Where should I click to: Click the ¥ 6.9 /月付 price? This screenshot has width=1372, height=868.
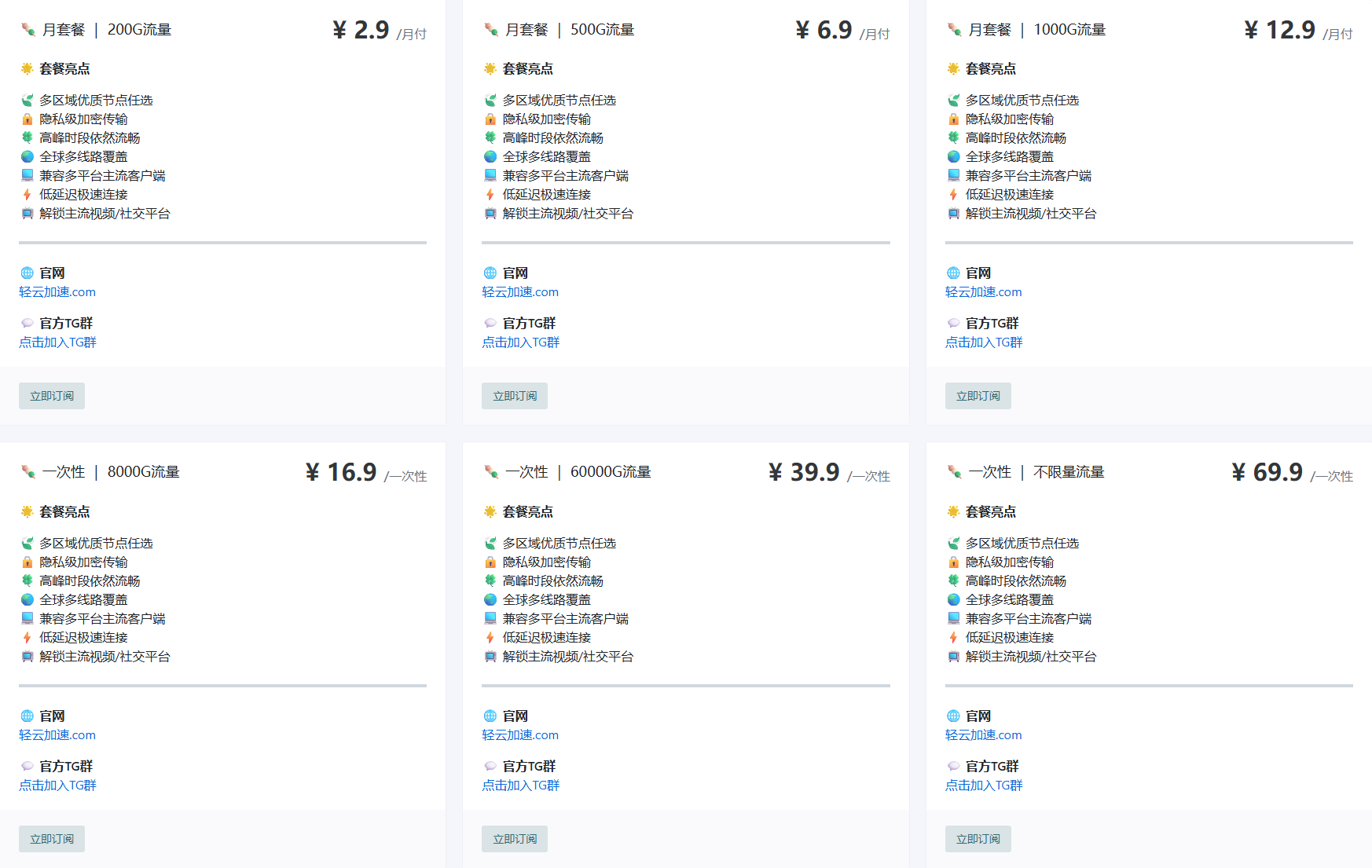(842, 31)
